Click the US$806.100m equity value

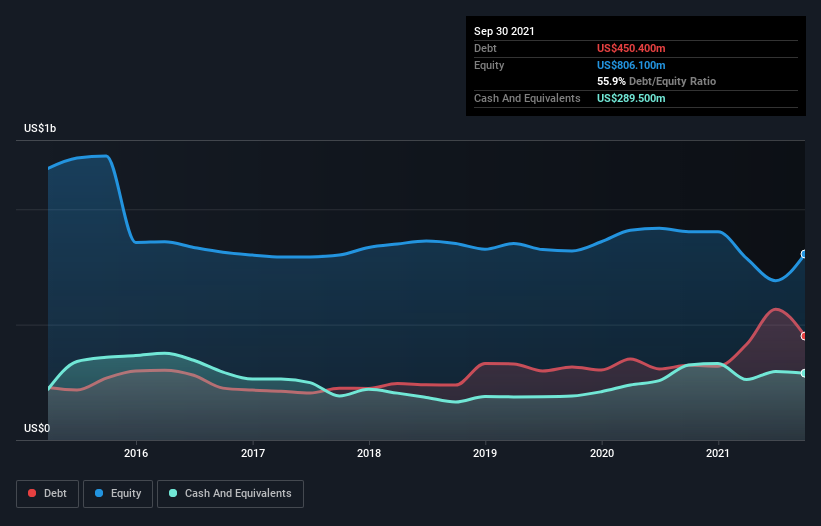pyautogui.click(x=631, y=65)
